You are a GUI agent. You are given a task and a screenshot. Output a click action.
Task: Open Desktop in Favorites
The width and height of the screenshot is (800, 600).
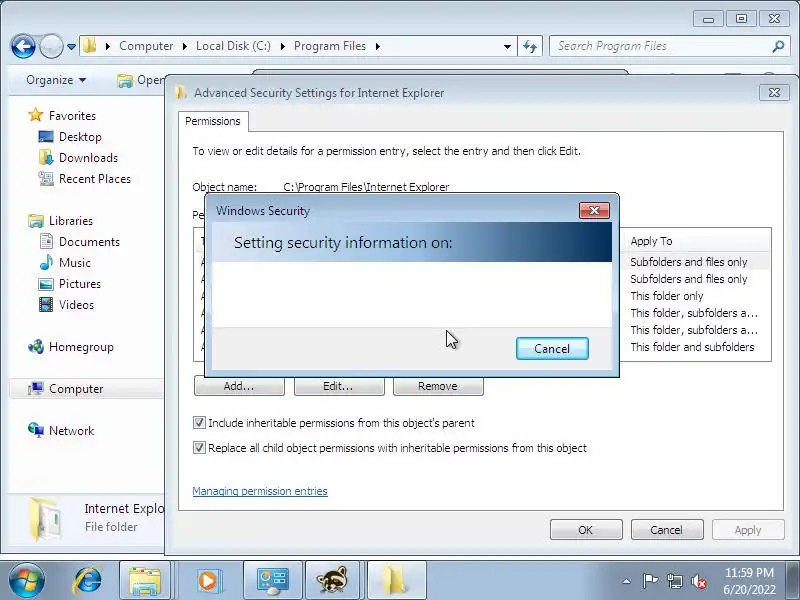tap(80, 137)
